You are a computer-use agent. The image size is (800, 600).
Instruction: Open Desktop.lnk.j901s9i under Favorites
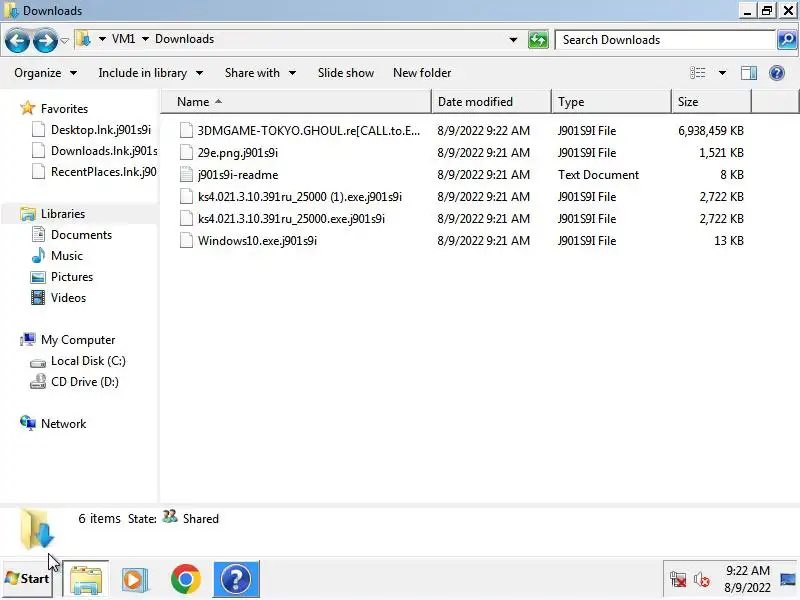(x=101, y=130)
